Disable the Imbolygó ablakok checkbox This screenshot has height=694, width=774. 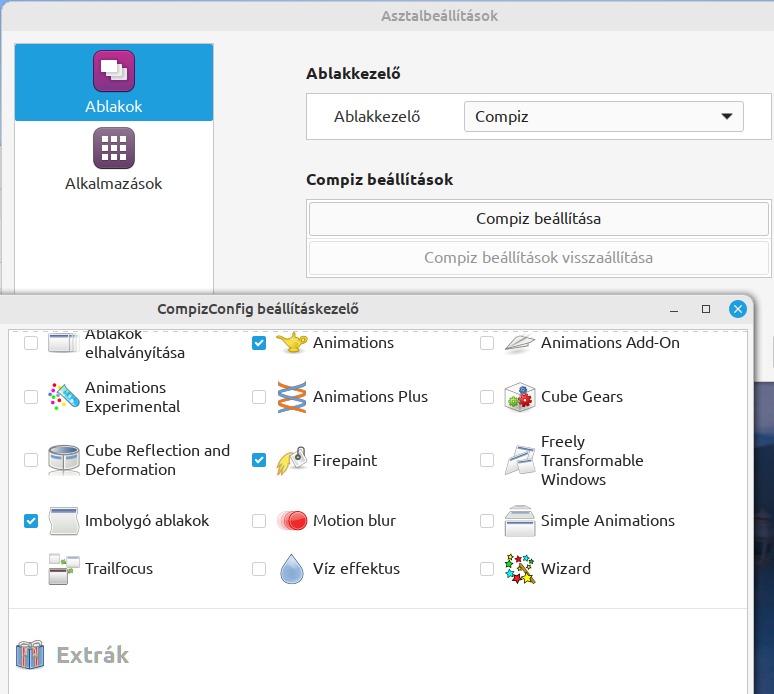tap(31, 521)
